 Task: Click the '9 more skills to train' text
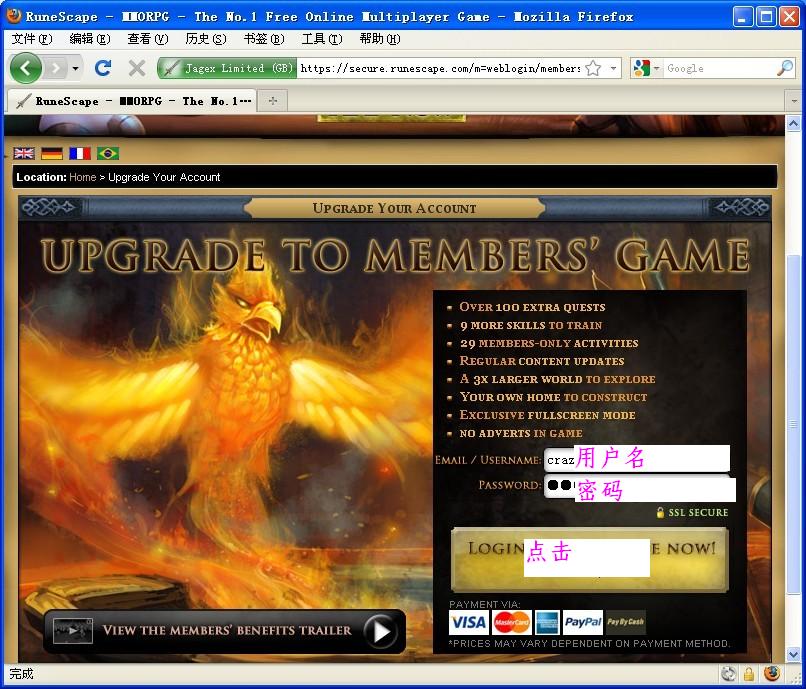click(x=531, y=325)
